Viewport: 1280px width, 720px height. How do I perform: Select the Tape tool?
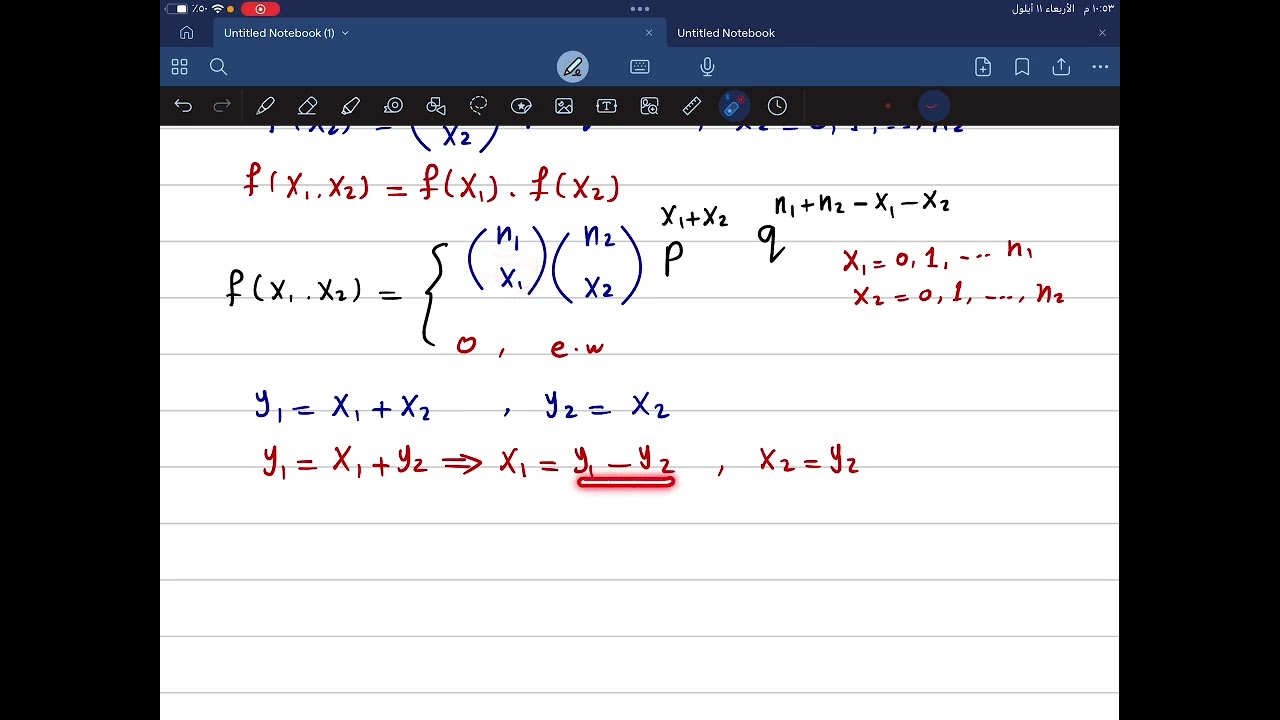click(393, 105)
